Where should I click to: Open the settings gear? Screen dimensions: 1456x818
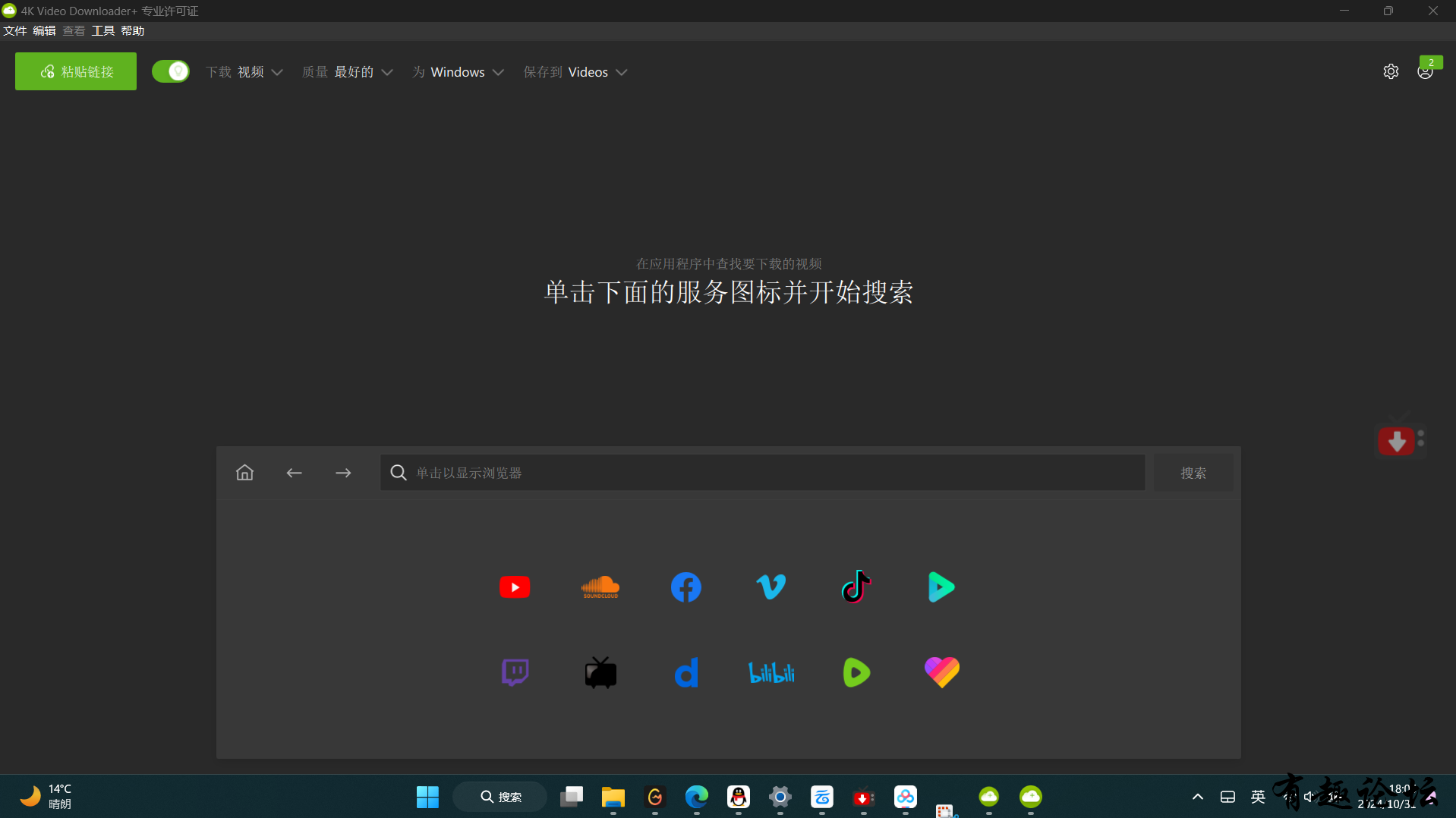point(1391,71)
